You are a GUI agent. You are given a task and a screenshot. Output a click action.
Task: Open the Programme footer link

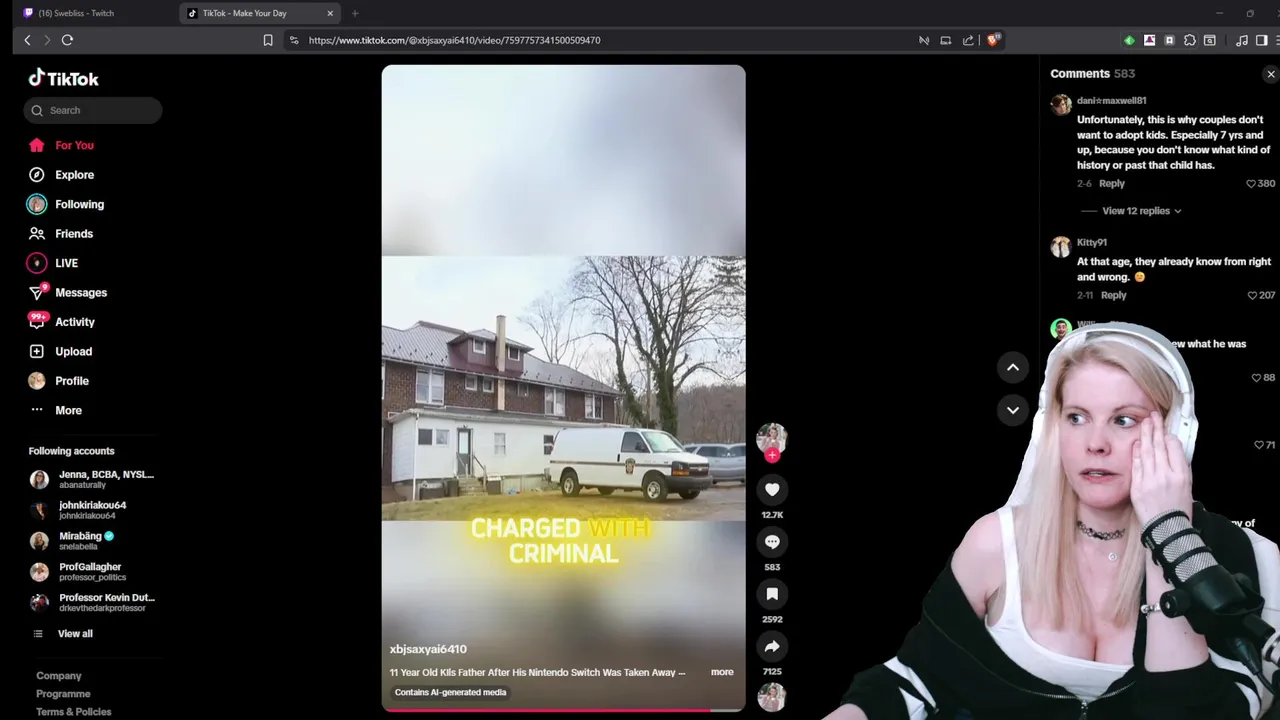63,694
